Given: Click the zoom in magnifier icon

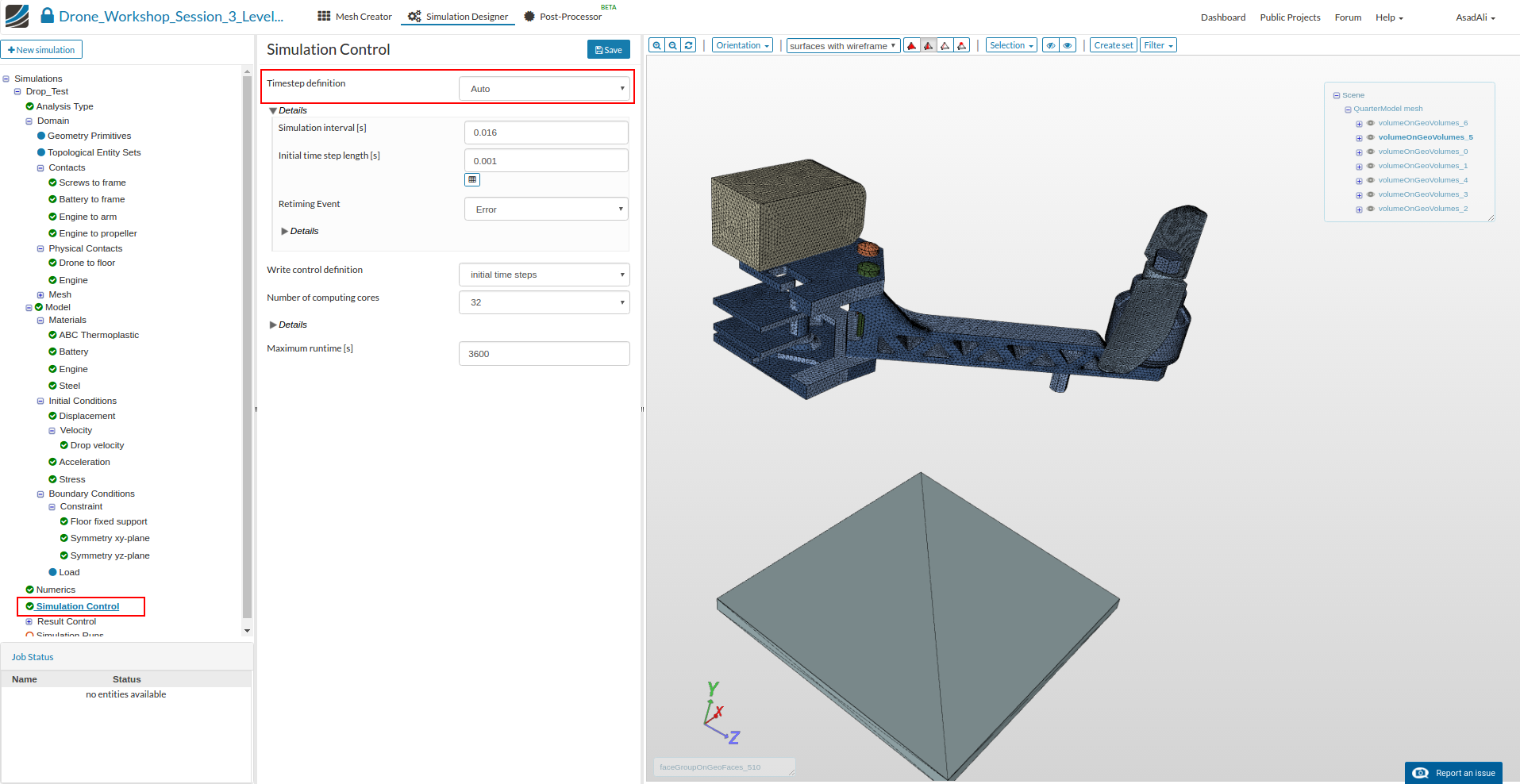Looking at the screenshot, I should point(656,46).
